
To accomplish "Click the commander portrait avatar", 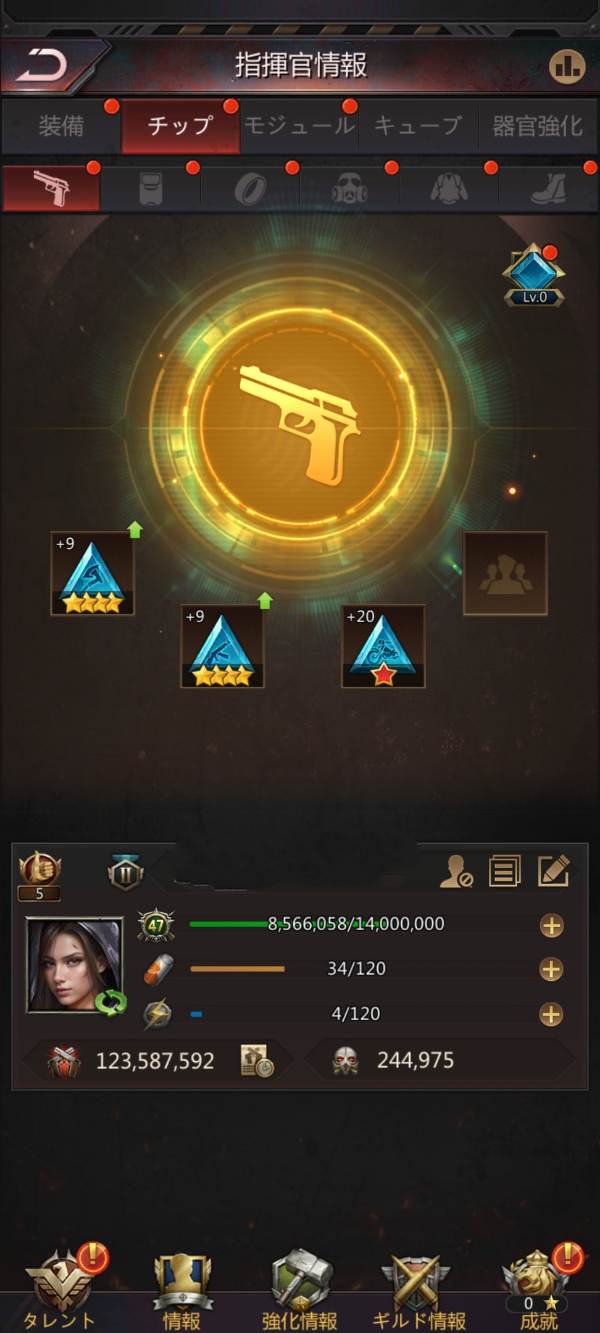I will [x=75, y=966].
